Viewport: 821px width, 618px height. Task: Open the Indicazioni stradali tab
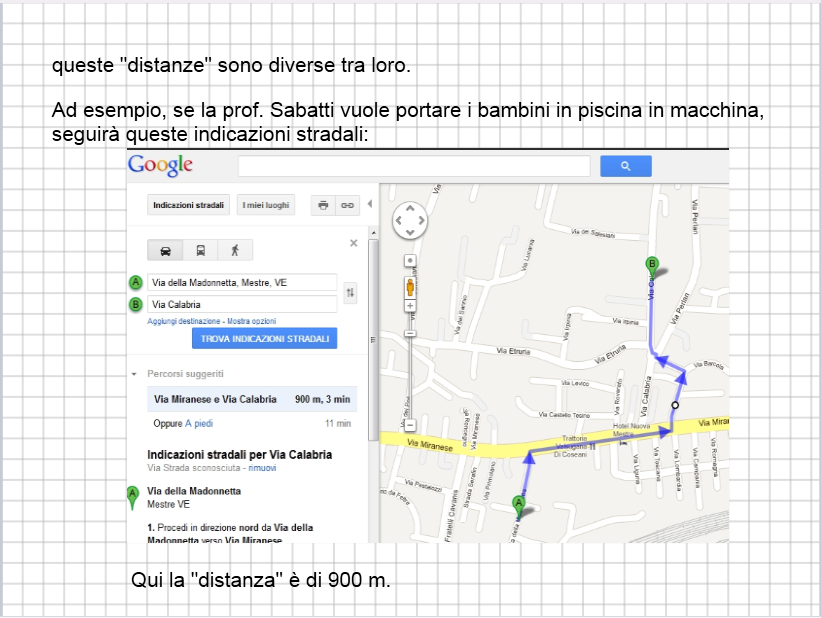[x=188, y=205]
